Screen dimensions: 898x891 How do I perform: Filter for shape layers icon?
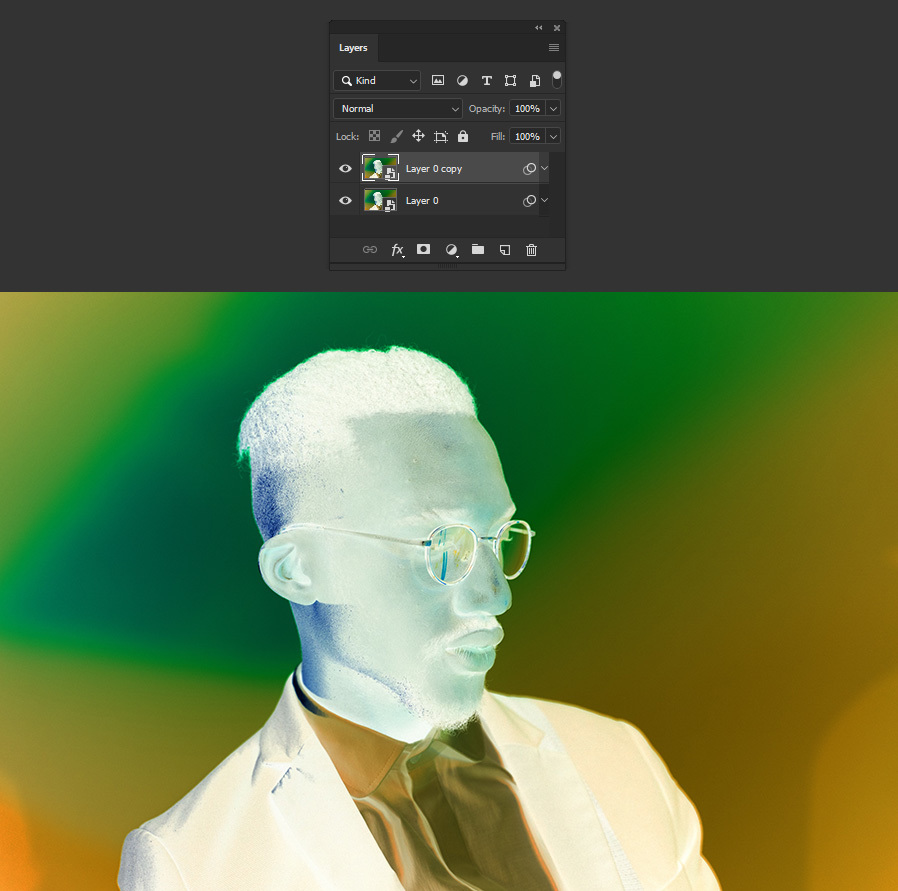point(510,80)
